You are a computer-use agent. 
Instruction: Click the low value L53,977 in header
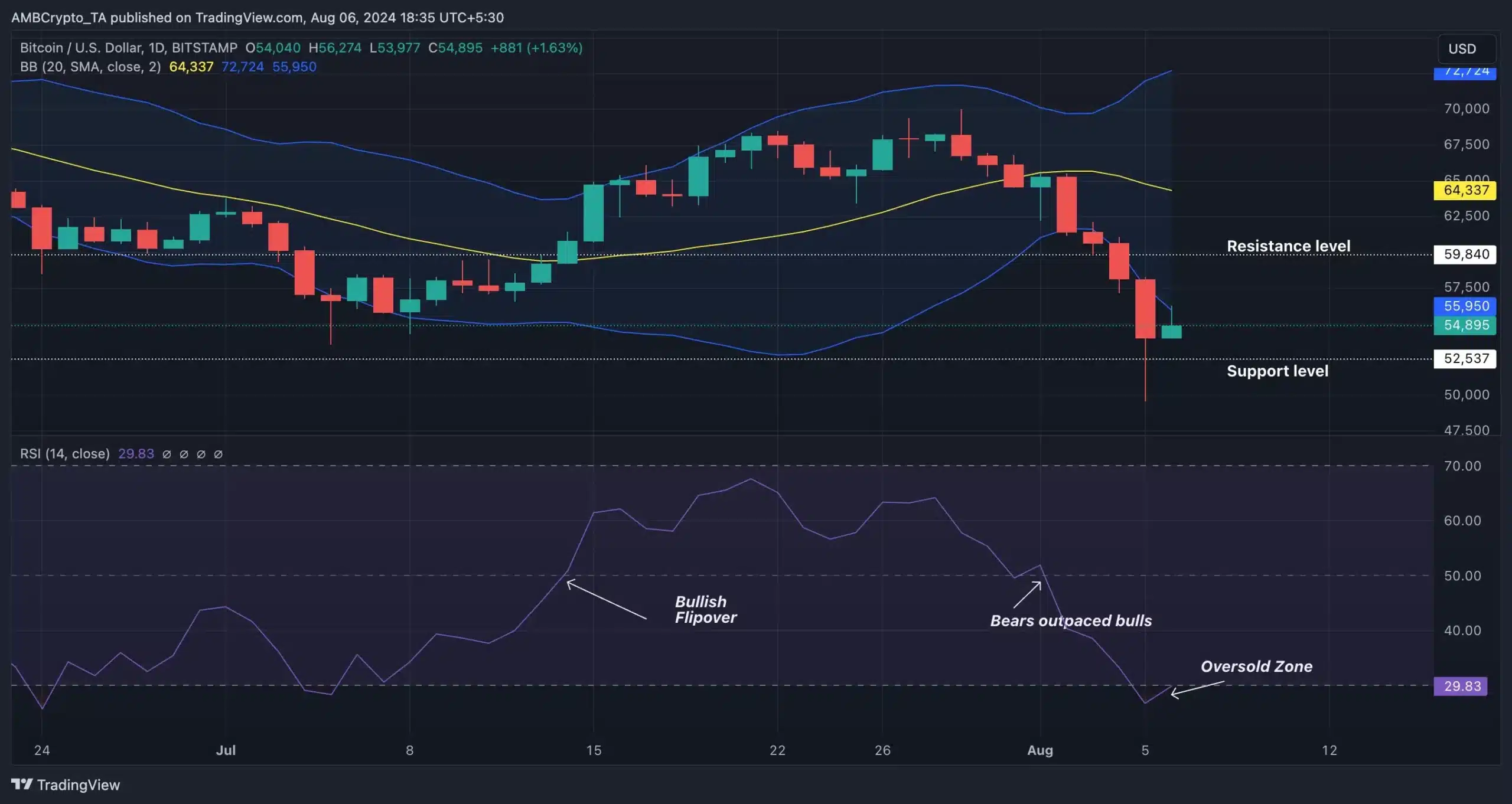click(395, 48)
